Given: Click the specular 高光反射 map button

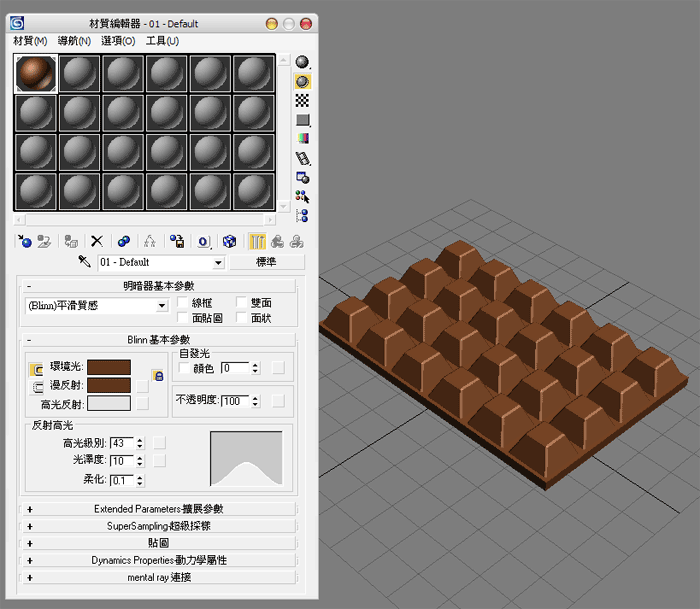Looking at the screenshot, I should [142, 404].
